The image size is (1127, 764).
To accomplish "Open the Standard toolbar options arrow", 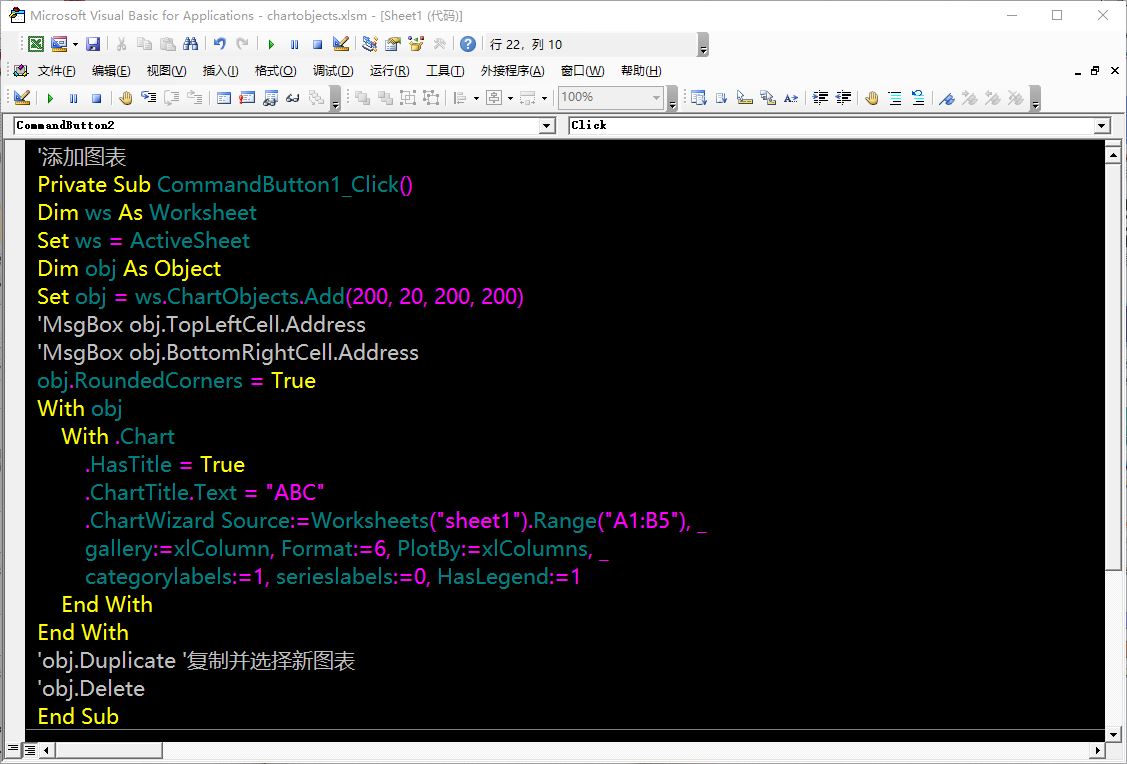I will pyautogui.click(x=703, y=45).
